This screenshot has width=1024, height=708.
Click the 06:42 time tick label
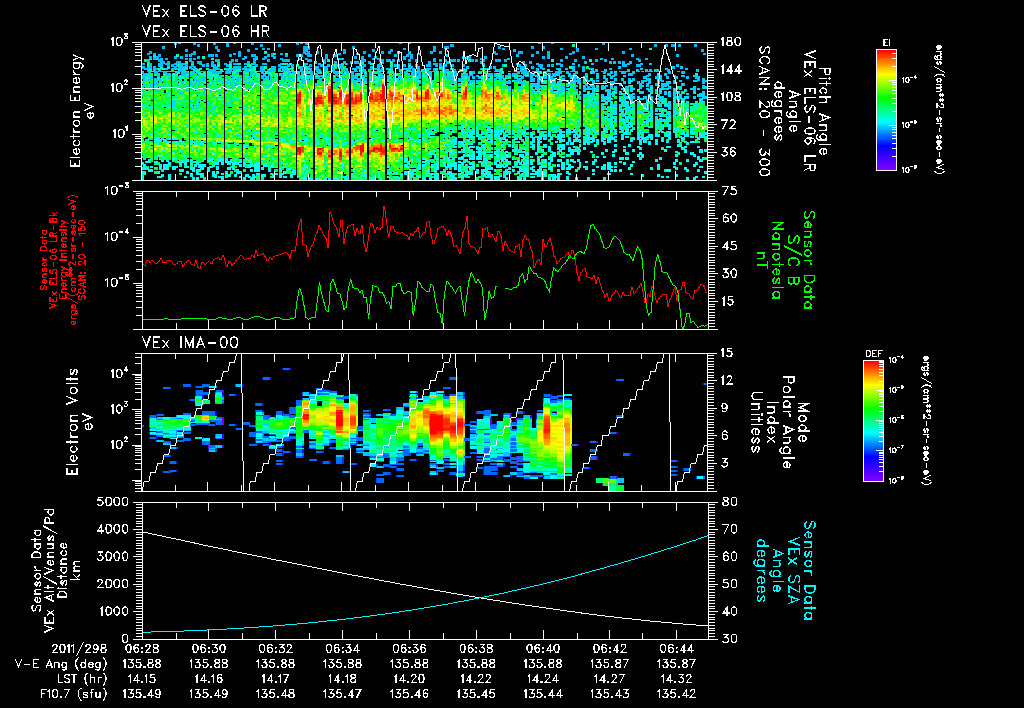tap(610, 649)
